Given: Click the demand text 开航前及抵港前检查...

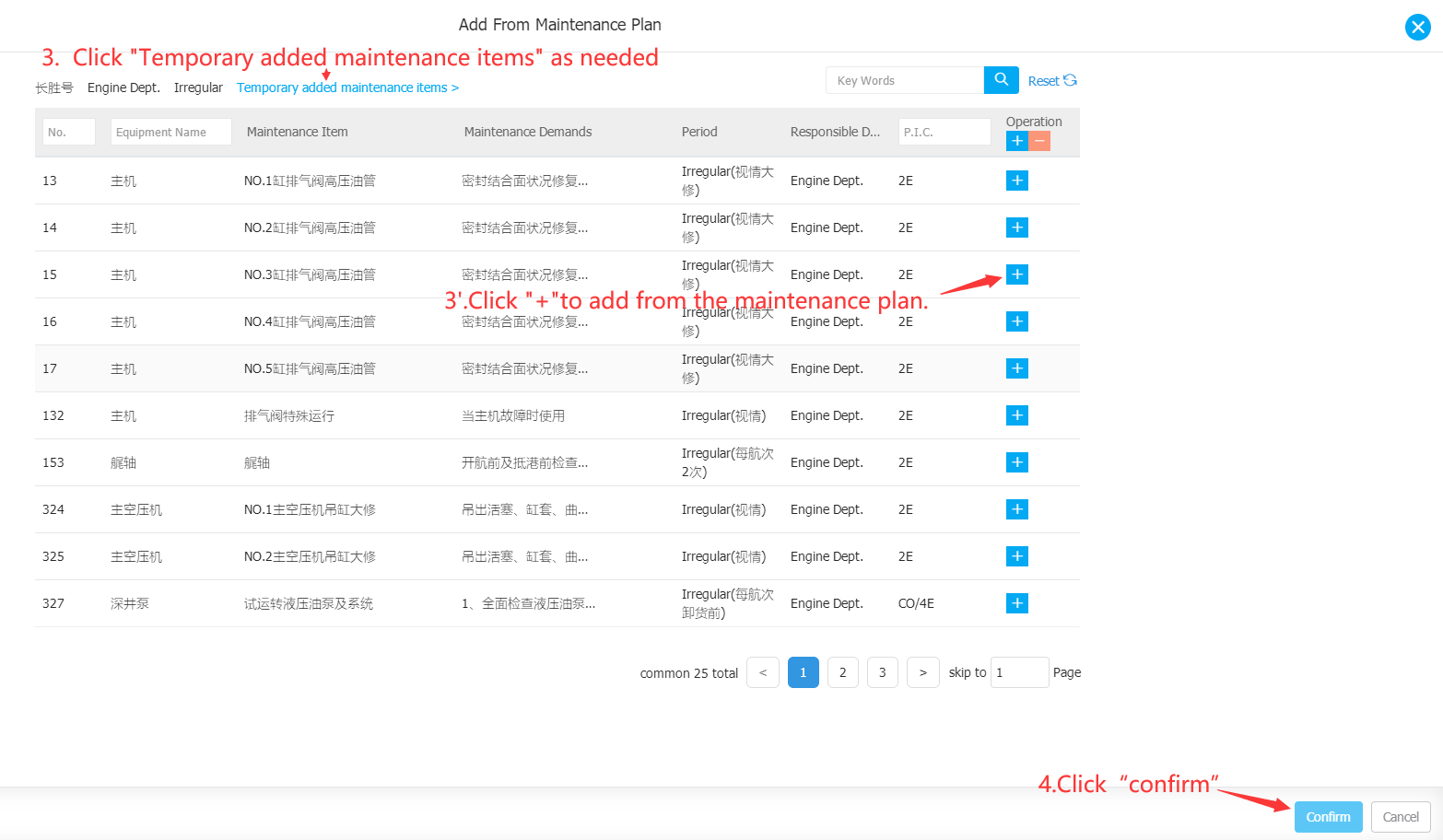Looking at the screenshot, I should click(x=524, y=462).
